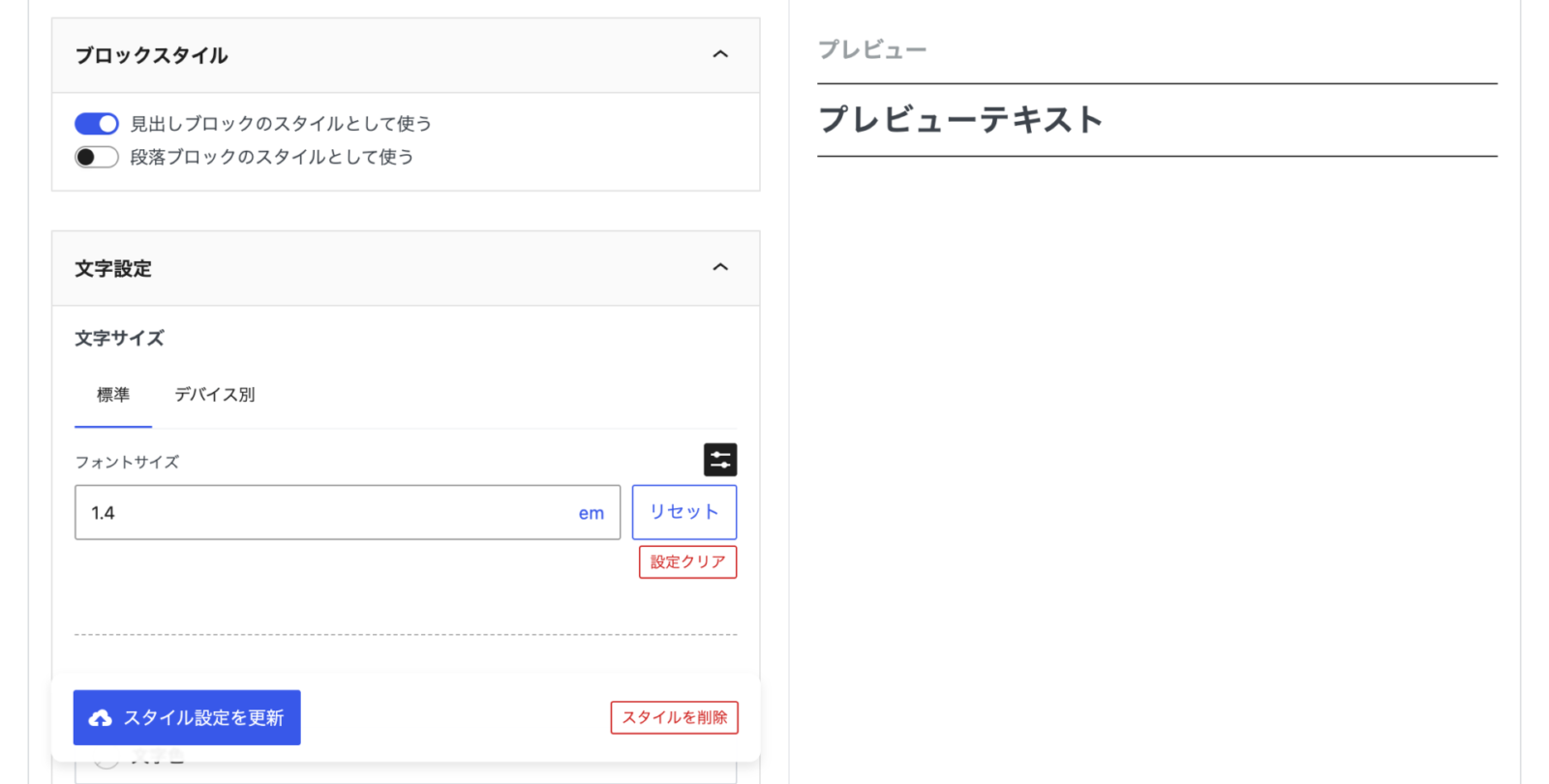The width and height of the screenshot is (1549, 784).
Task: Switch to the デバイス別 tab
Action: (x=215, y=395)
